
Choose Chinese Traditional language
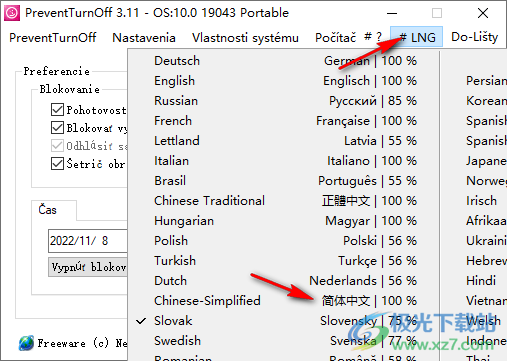pos(284,201)
